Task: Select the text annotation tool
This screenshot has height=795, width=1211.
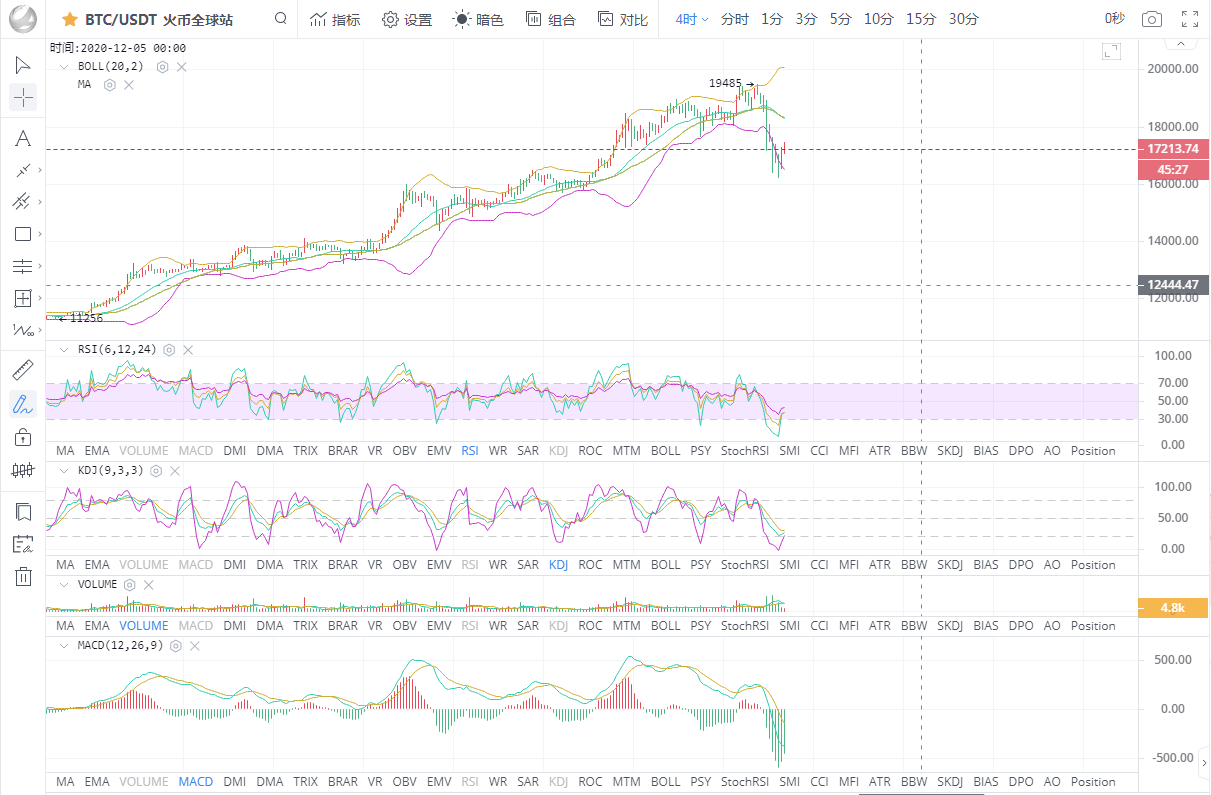Action: tap(22, 138)
